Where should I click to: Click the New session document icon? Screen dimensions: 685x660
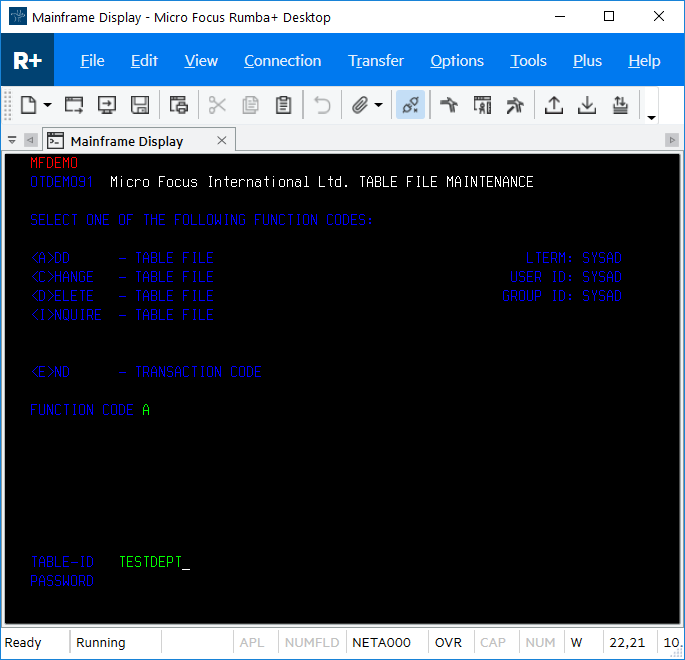[28, 105]
